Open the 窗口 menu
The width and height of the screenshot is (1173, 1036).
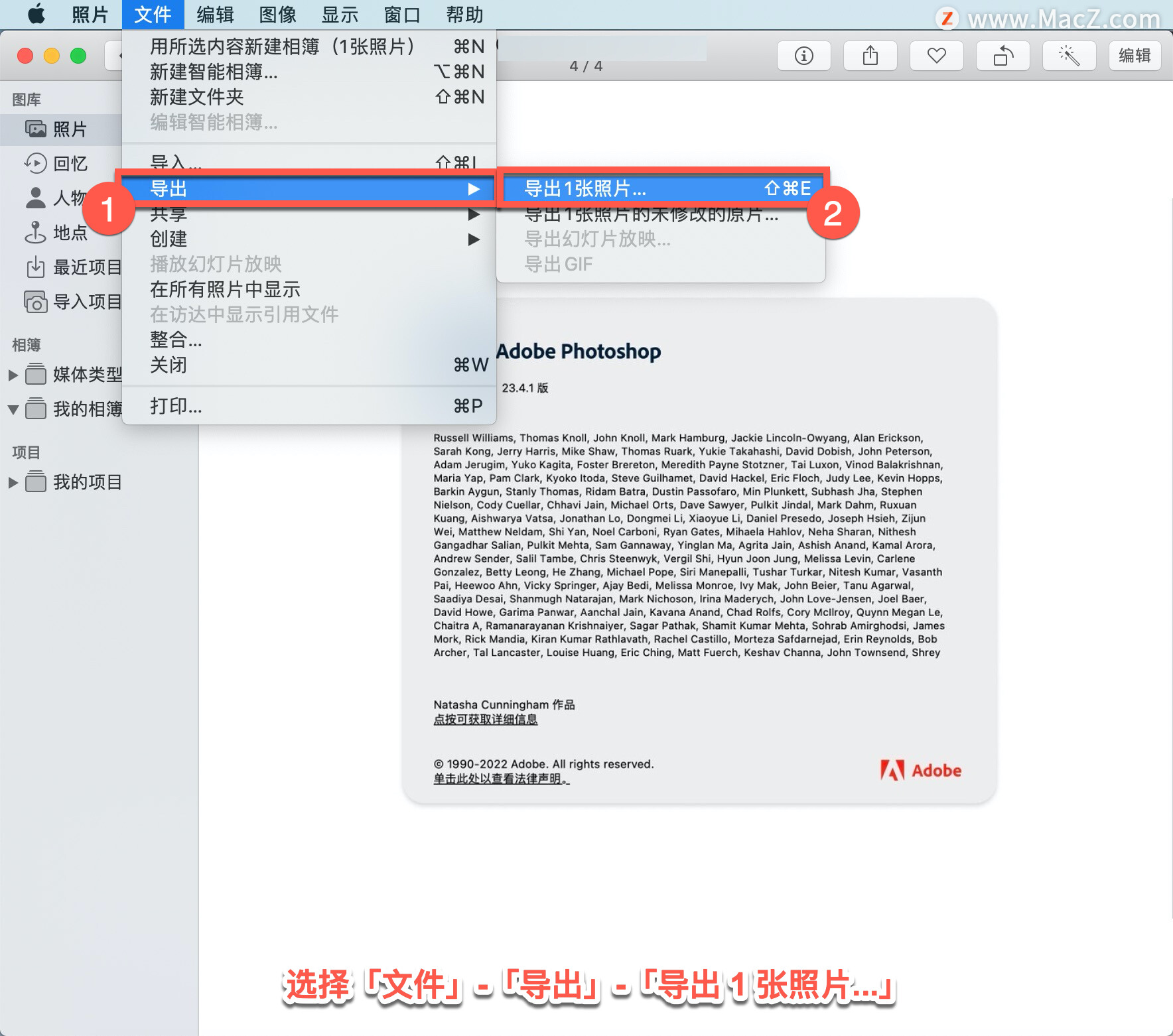point(402,14)
